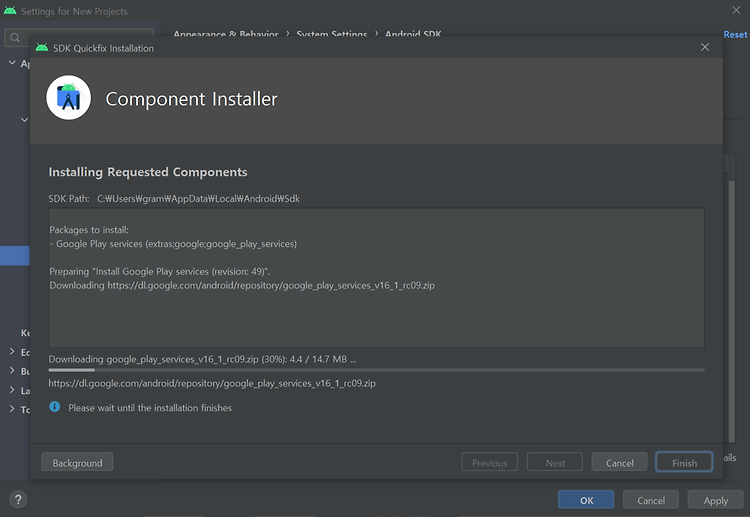Screen dimensions: 750x517
Task: Expand the 'La' settings tree node
Action: (x=12, y=390)
